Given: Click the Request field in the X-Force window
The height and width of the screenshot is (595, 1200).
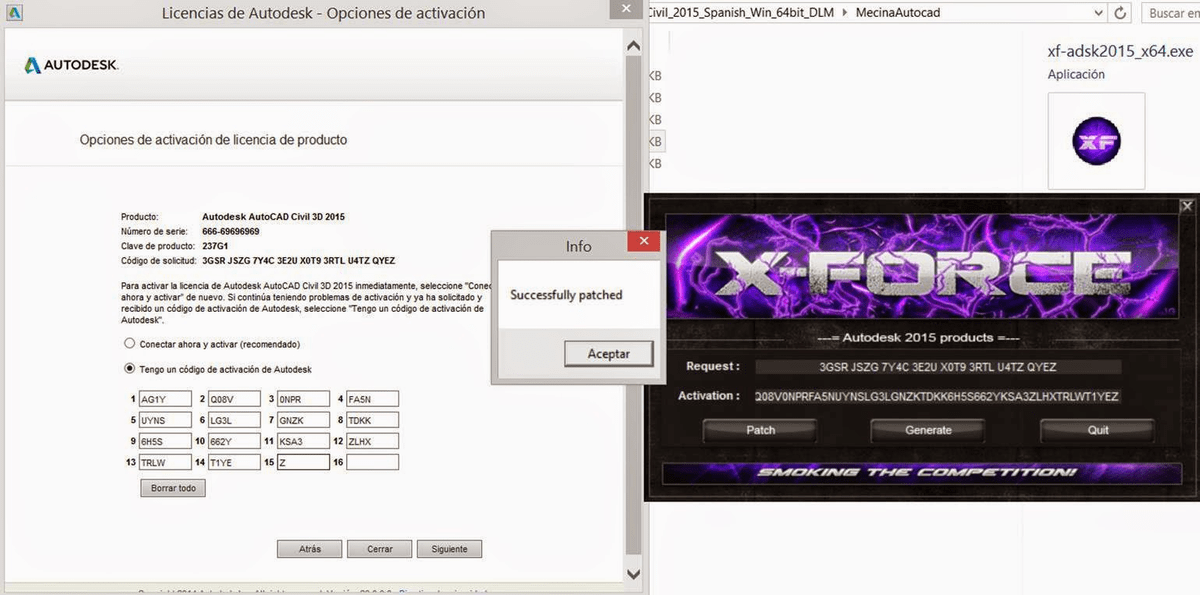Looking at the screenshot, I should pyautogui.click(x=938, y=367).
